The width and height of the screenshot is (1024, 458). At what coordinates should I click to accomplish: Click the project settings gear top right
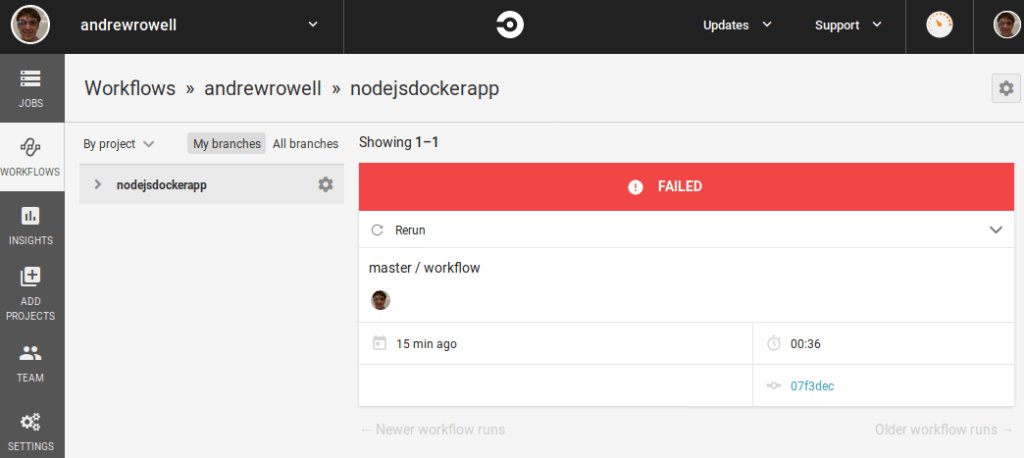(1005, 88)
